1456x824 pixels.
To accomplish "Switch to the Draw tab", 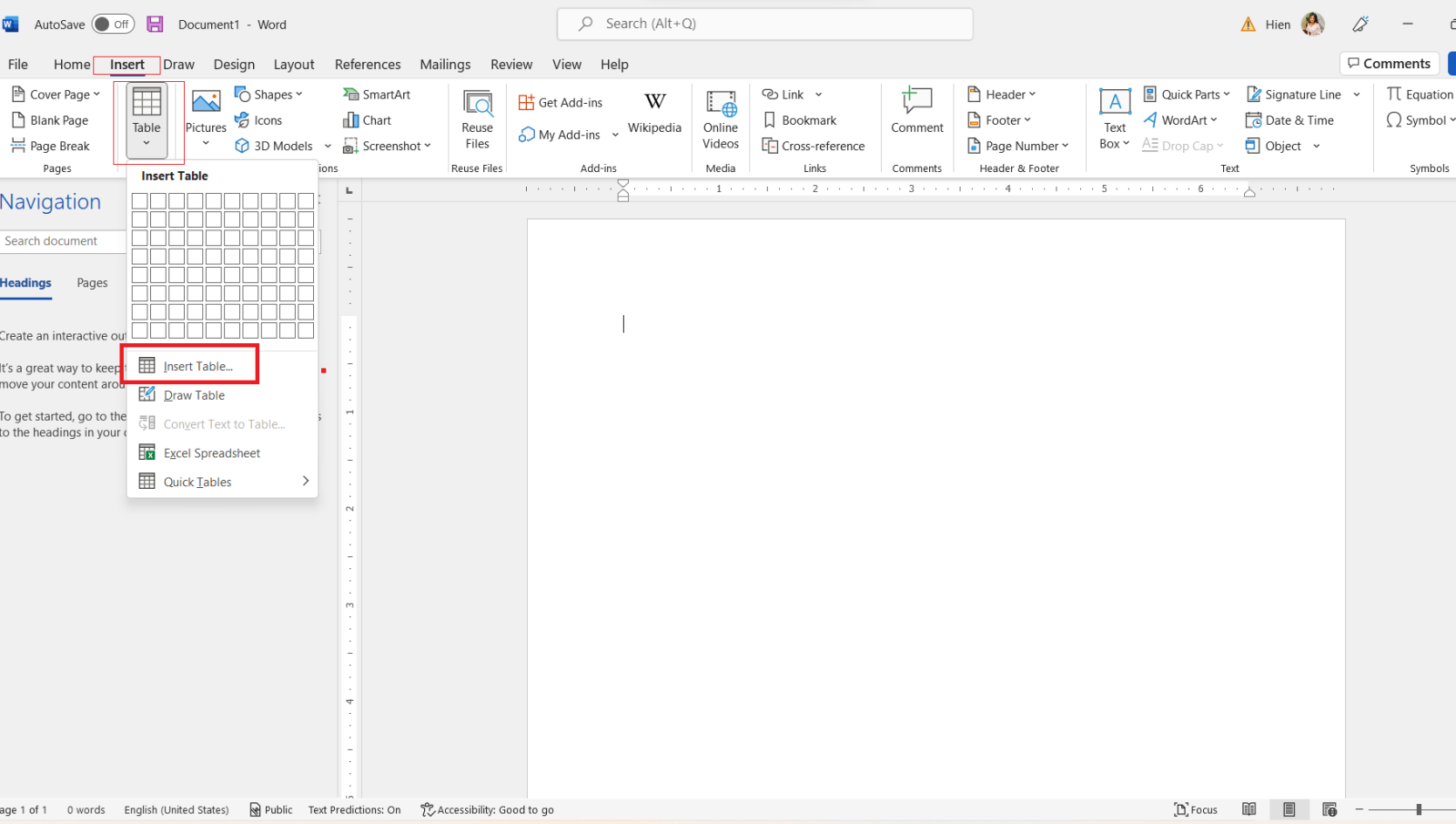I will coord(179,65).
